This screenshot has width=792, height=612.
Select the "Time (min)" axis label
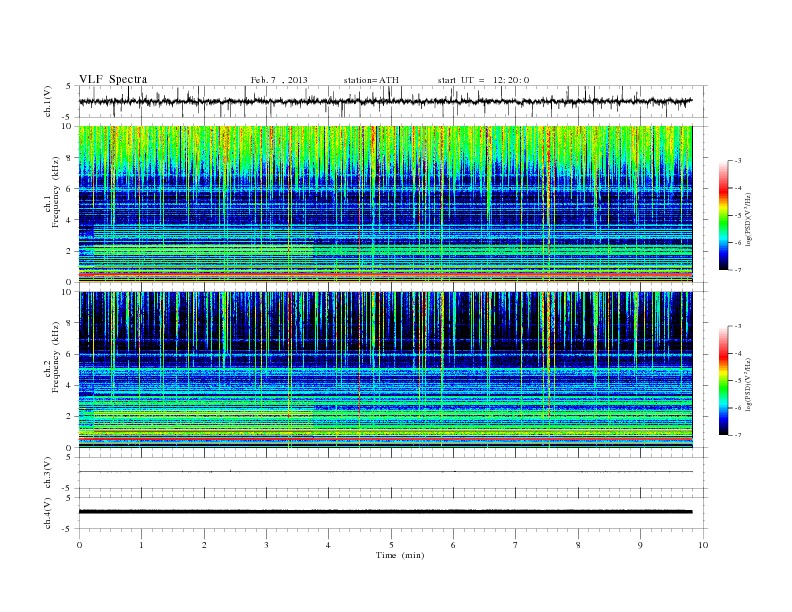tap(400, 555)
